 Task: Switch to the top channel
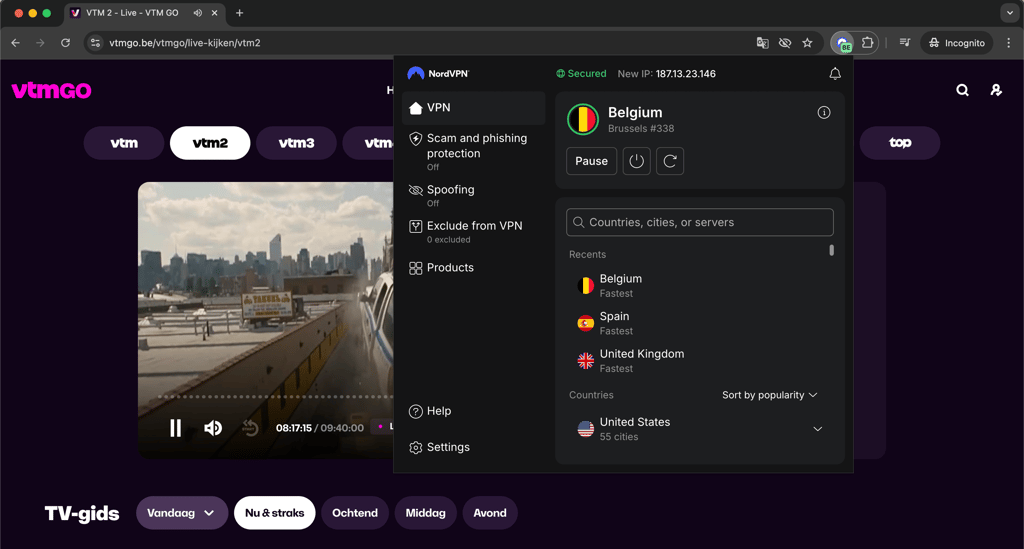[900, 143]
